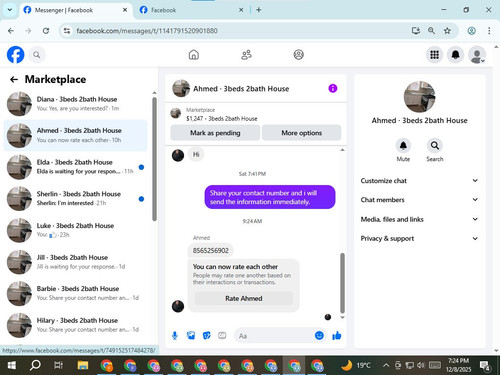Click Mark as pending button

pyautogui.click(x=215, y=133)
